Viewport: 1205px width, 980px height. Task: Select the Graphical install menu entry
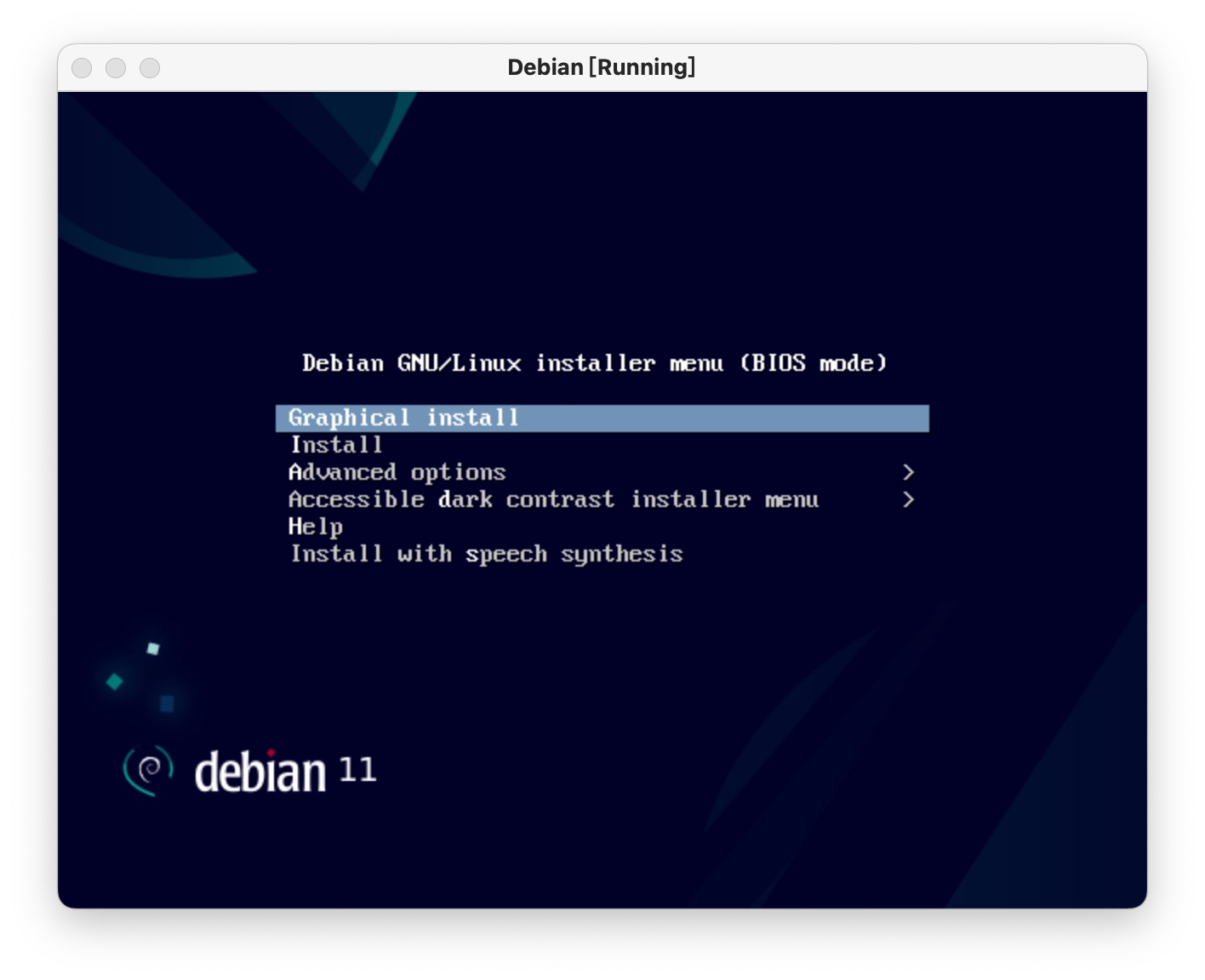pos(602,418)
